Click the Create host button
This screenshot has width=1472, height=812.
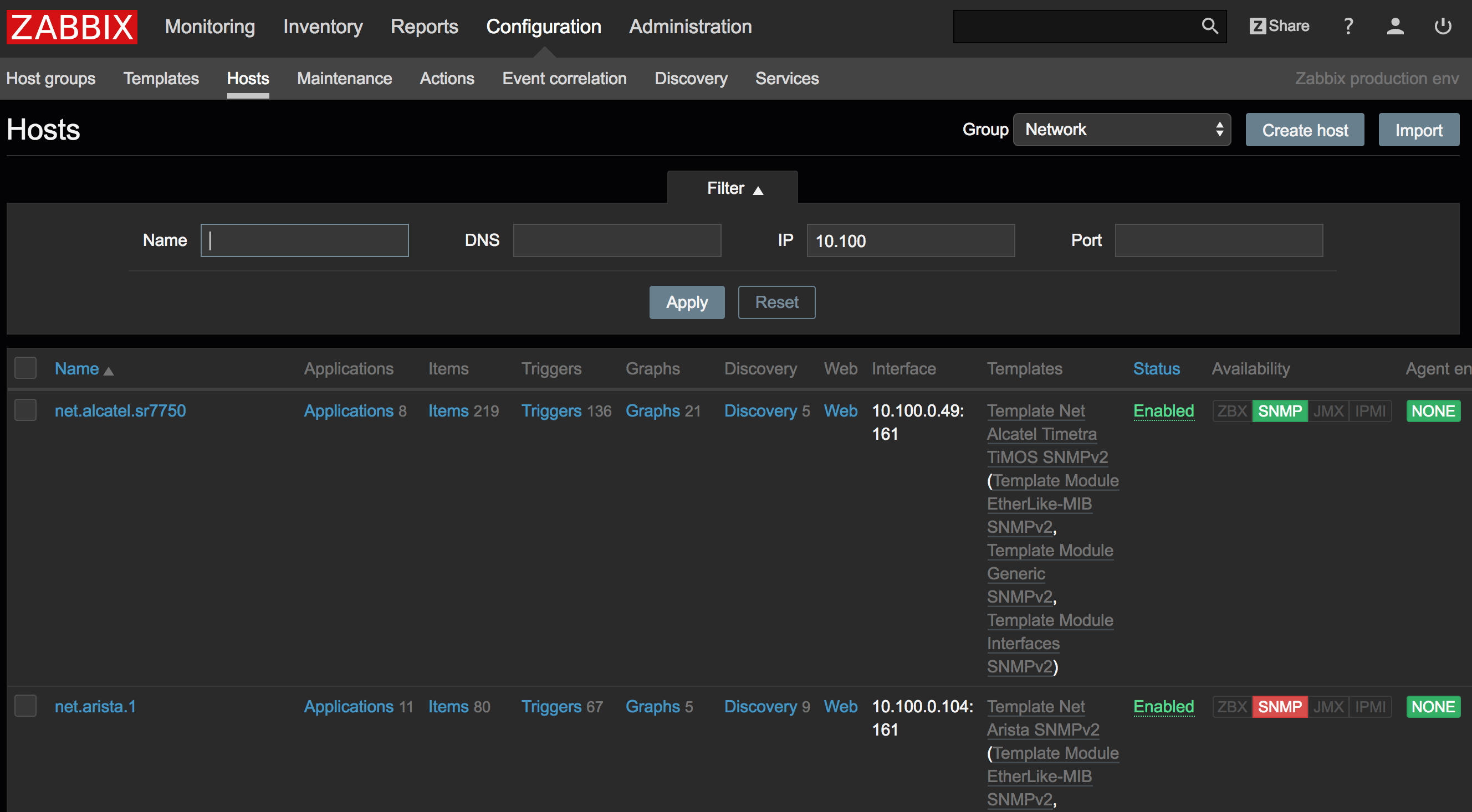1304,130
